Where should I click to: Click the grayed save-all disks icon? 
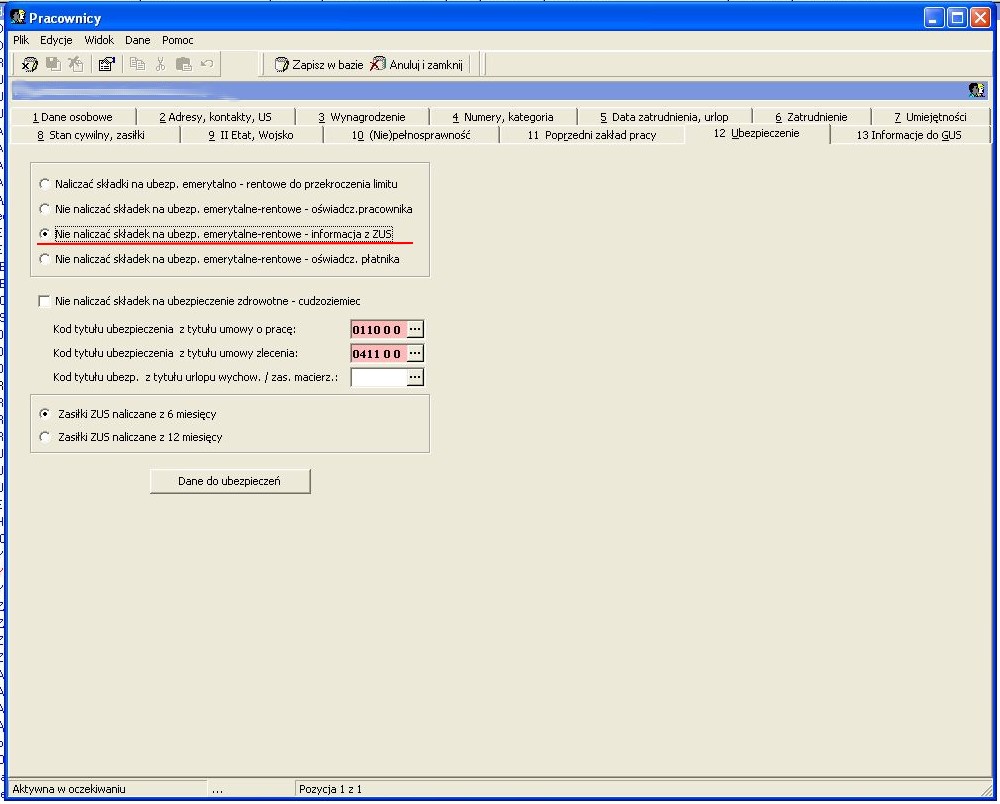click(x=54, y=64)
